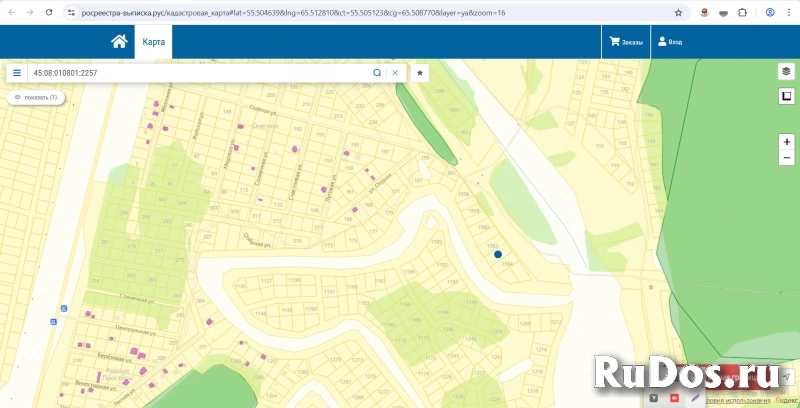The image size is (800, 408).
Task: Open the Карта tab
Action: click(153, 42)
